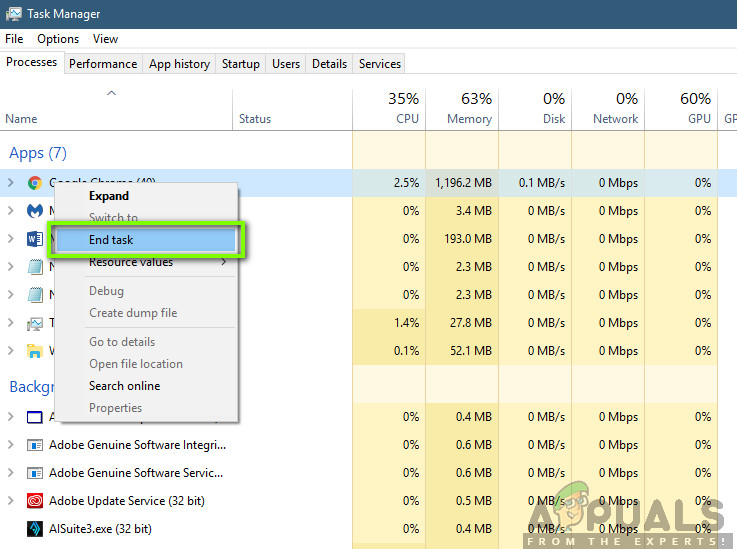Click the Task Manager title bar icon
Viewport: 737px width, 549px height.
[x=12, y=14]
